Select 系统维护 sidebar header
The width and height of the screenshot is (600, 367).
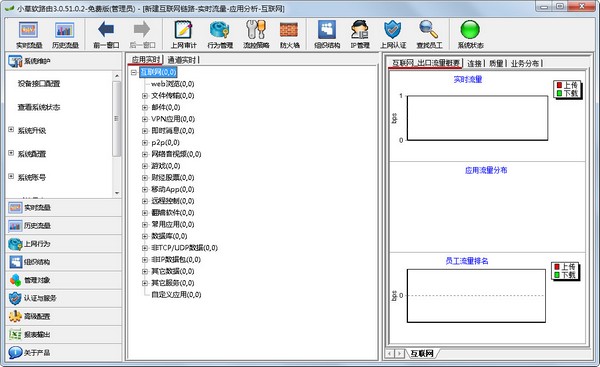[64, 61]
